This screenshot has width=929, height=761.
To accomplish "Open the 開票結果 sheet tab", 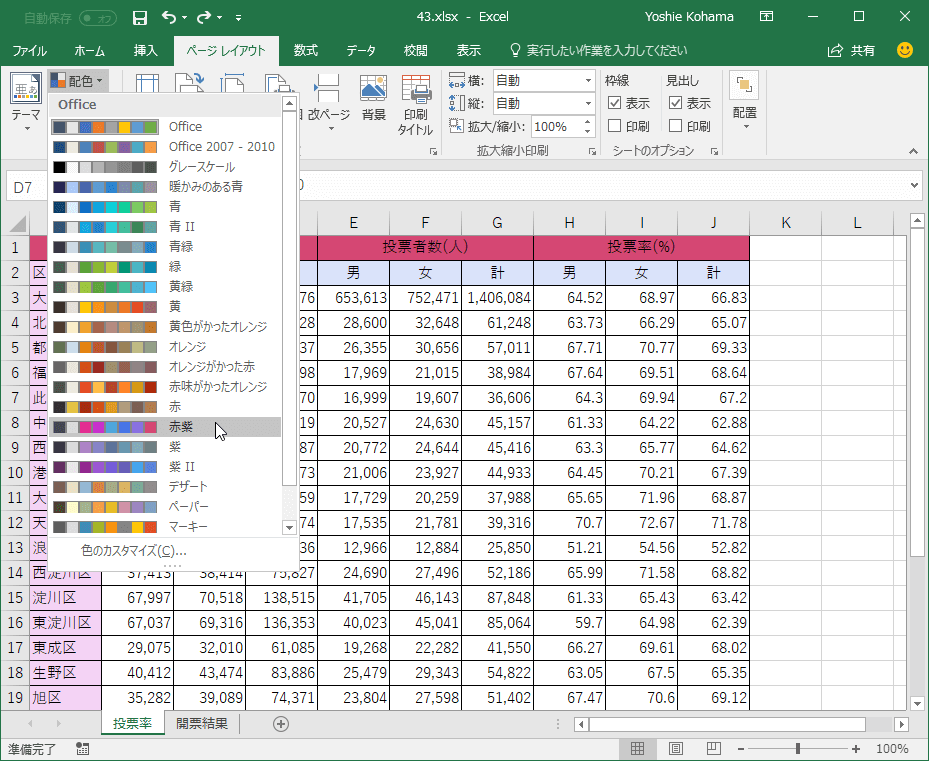I will [201, 724].
